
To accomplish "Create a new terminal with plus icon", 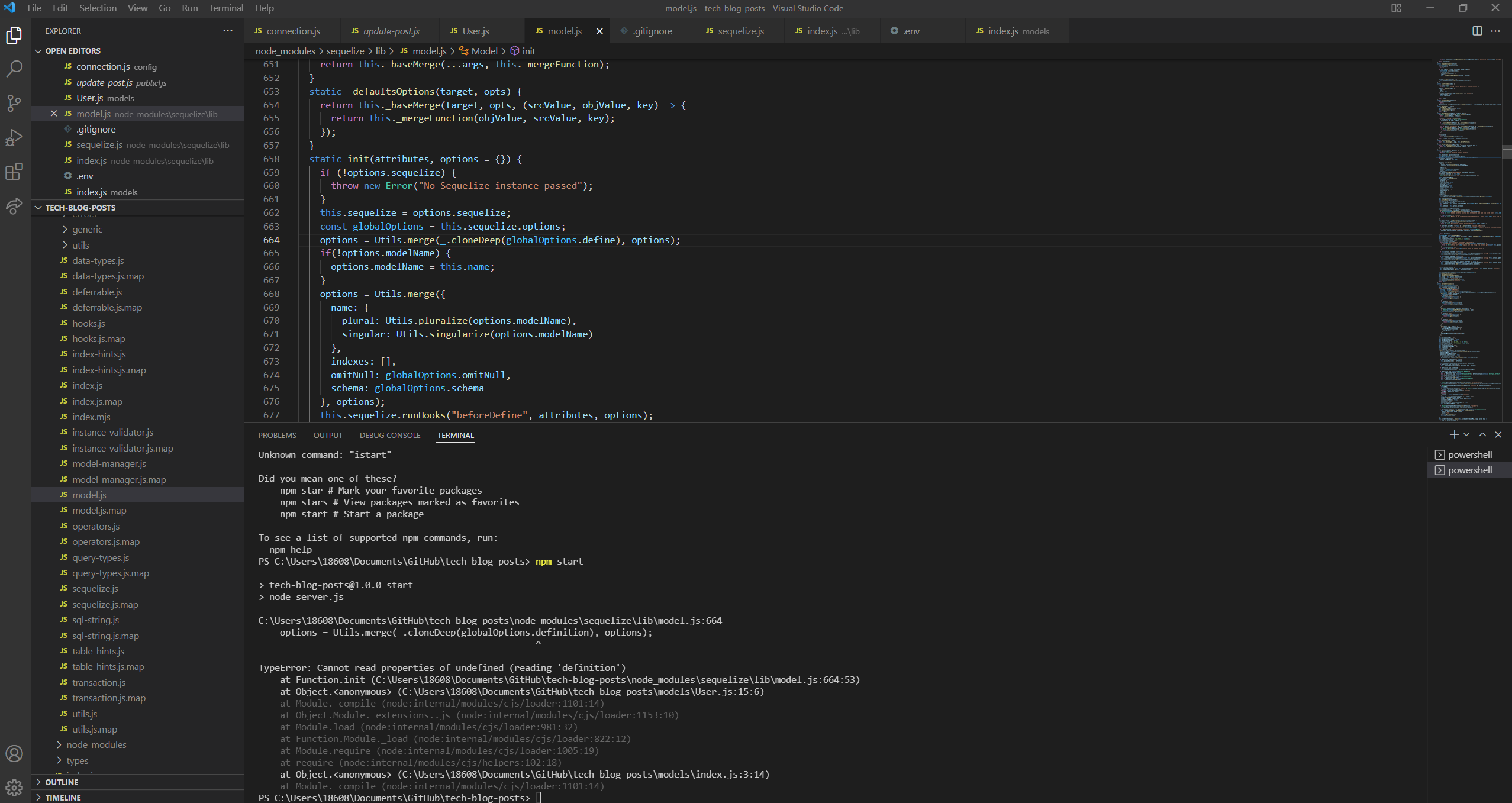I will pyautogui.click(x=1454, y=434).
